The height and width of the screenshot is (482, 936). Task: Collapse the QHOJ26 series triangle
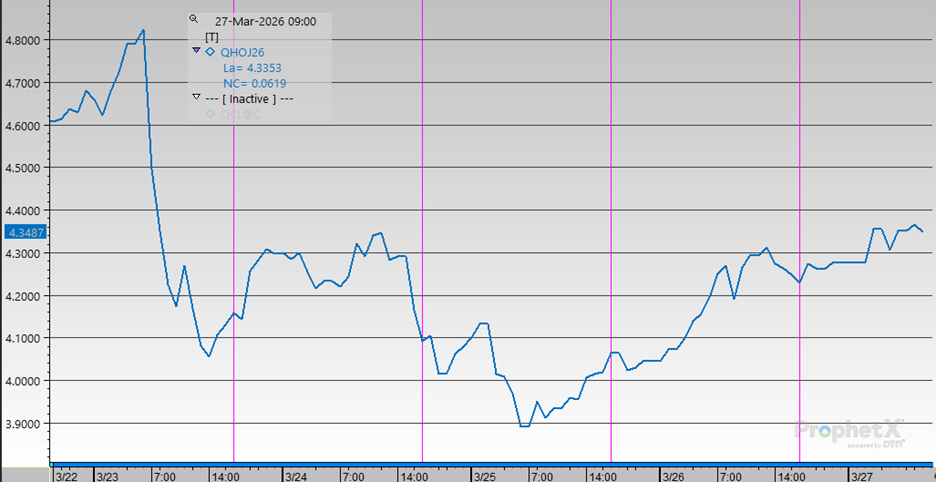196,51
